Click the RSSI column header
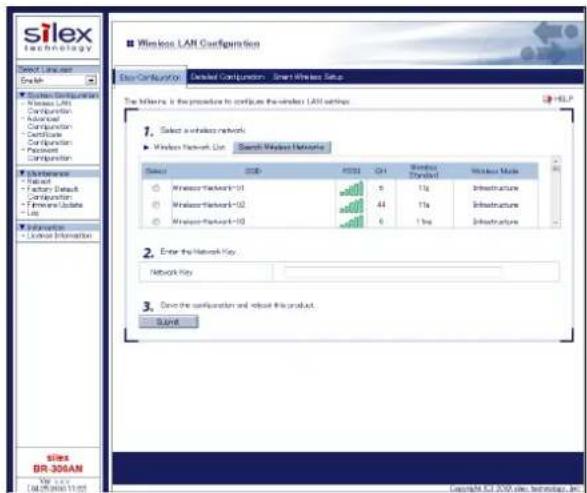 351,171
